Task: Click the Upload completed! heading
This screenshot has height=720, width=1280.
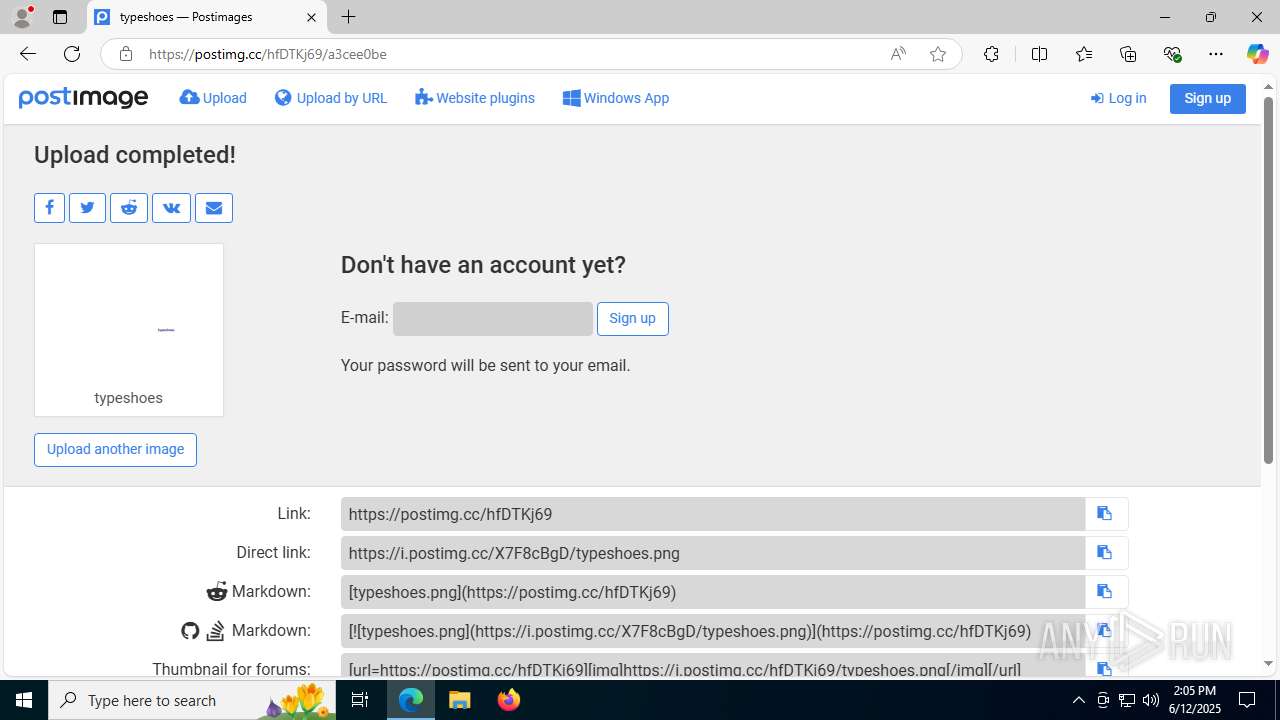Action: 135,155
